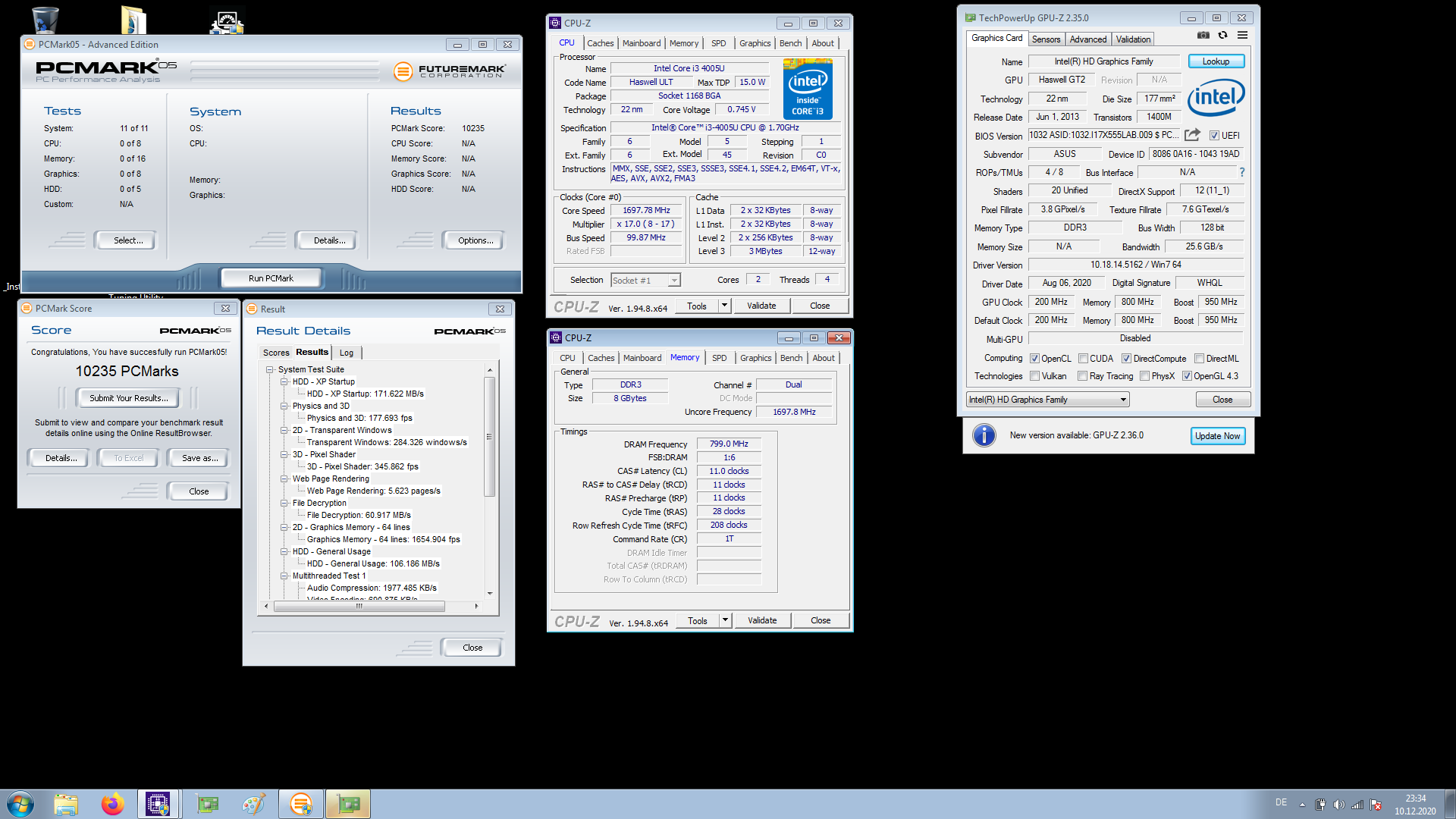Take a GPU-Z screenshot with the camera icon
1456x819 pixels.
pos(1203,36)
